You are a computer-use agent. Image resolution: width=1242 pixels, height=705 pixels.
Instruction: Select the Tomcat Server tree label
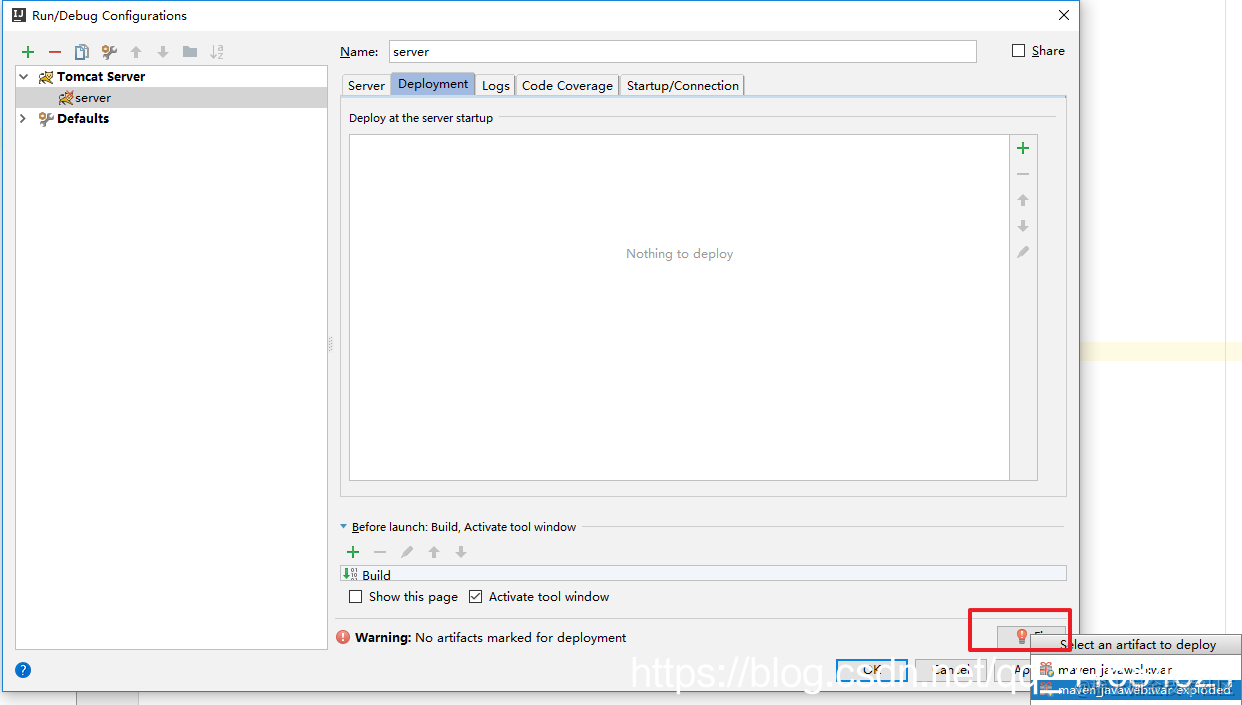click(x=101, y=77)
